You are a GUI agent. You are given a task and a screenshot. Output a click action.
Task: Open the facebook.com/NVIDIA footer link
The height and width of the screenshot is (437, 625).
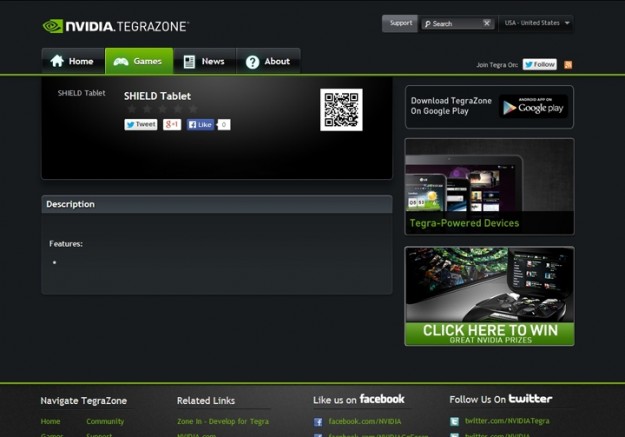(x=364, y=422)
